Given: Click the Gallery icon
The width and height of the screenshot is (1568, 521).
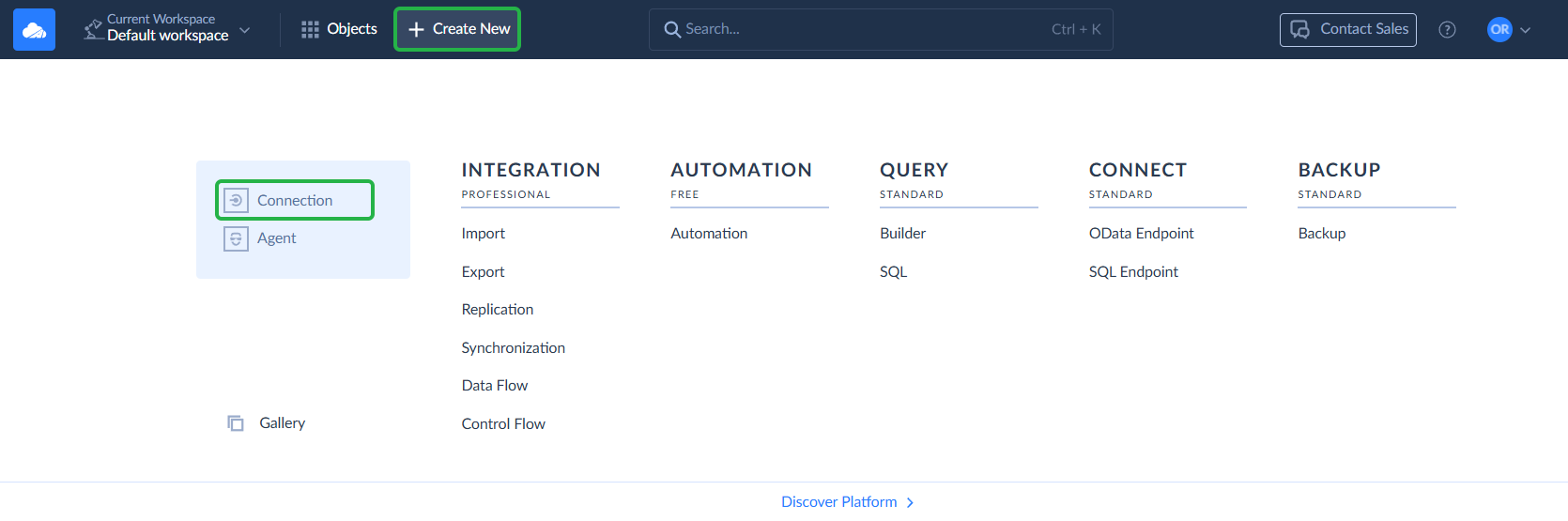Looking at the screenshot, I should click(236, 423).
